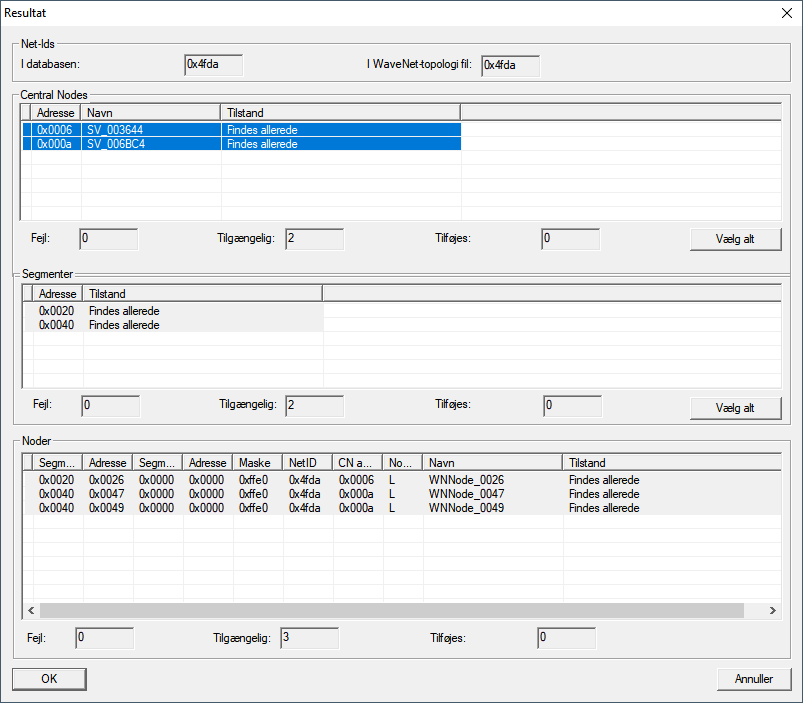Click the Maske column header in Noder
This screenshot has height=703, width=803.
pyautogui.click(x=257, y=463)
